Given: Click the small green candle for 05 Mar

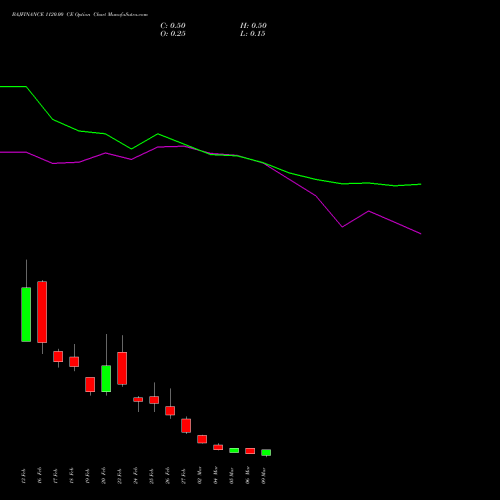Looking at the screenshot, I should pos(234,450).
